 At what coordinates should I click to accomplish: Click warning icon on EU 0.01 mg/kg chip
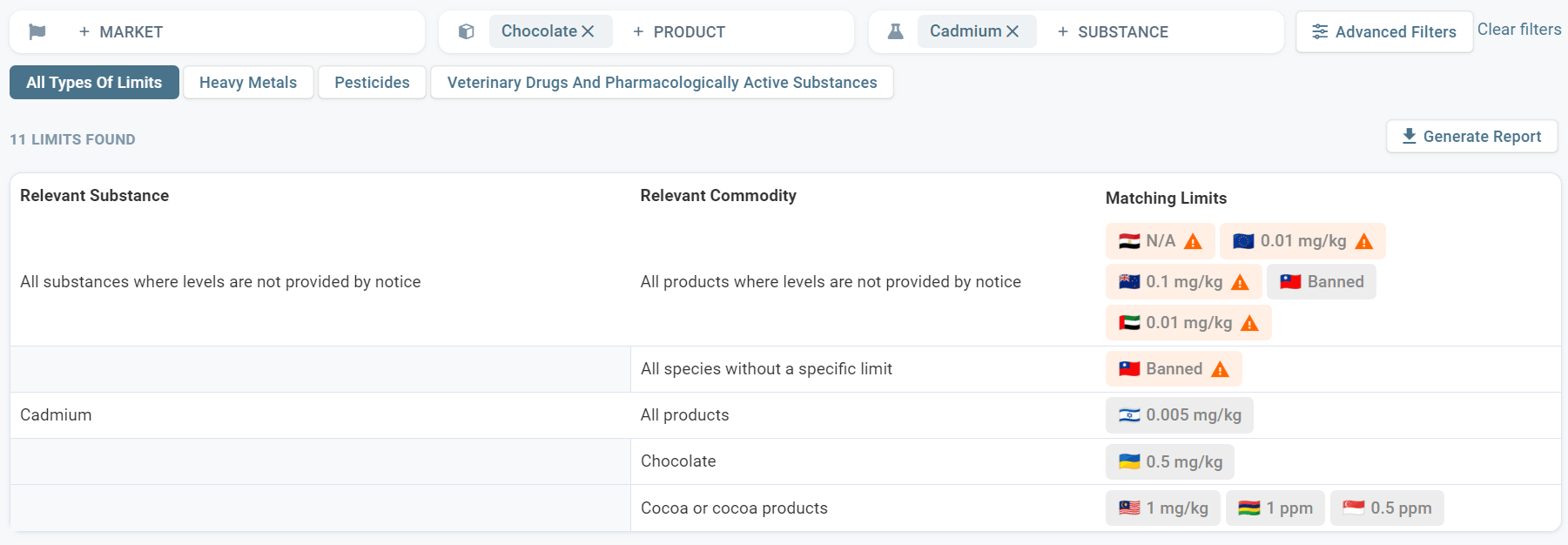(x=1364, y=241)
